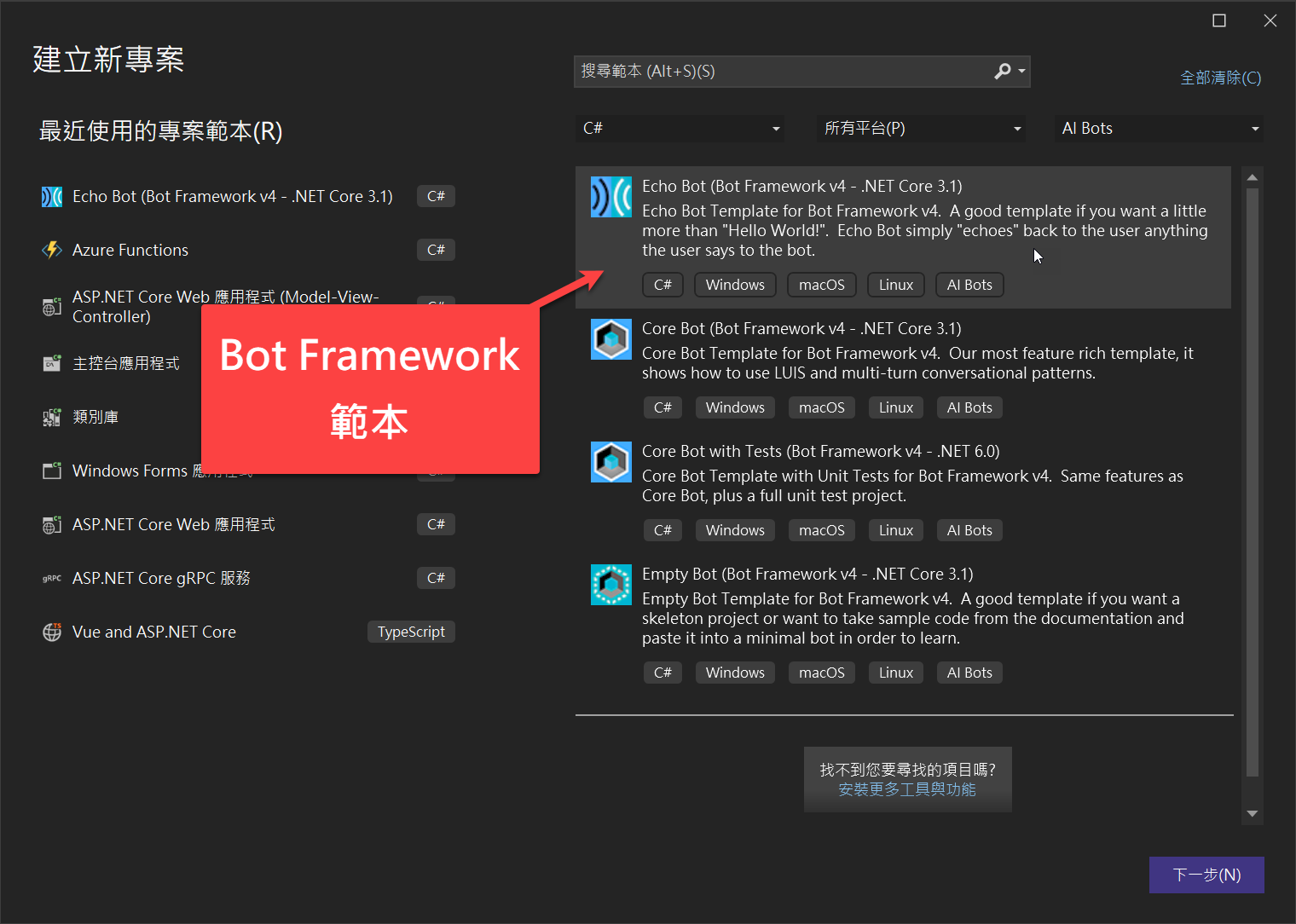The width and height of the screenshot is (1296, 924).
Task: Click AI Bots tag under Echo Bot result
Action: (x=969, y=286)
